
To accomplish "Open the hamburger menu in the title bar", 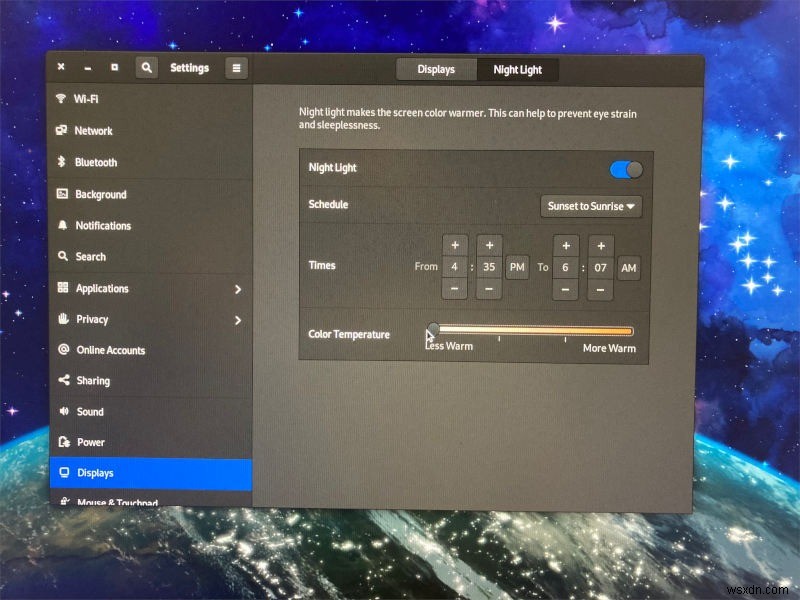I will 235,68.
